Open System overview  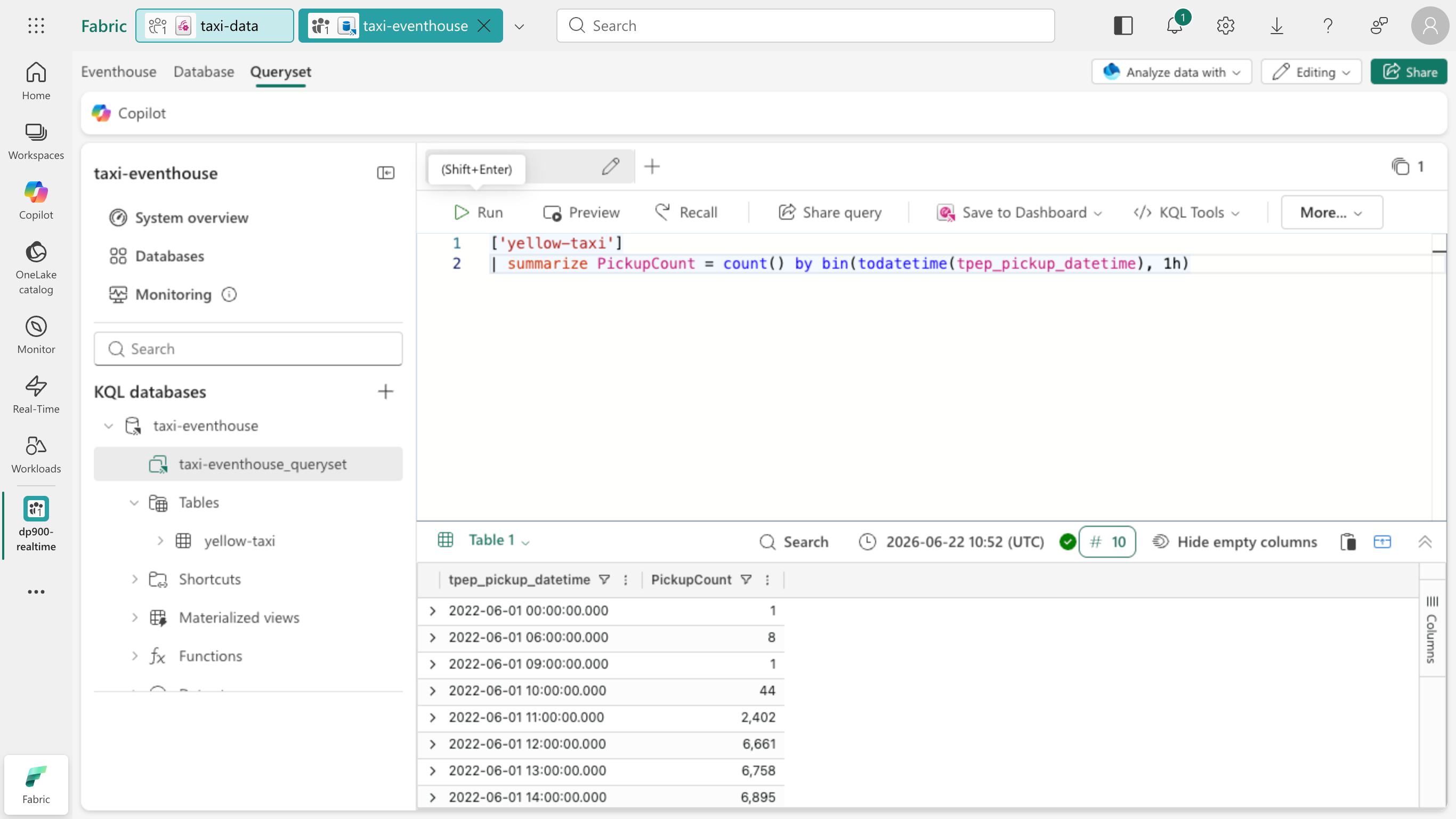click(179, 218)
